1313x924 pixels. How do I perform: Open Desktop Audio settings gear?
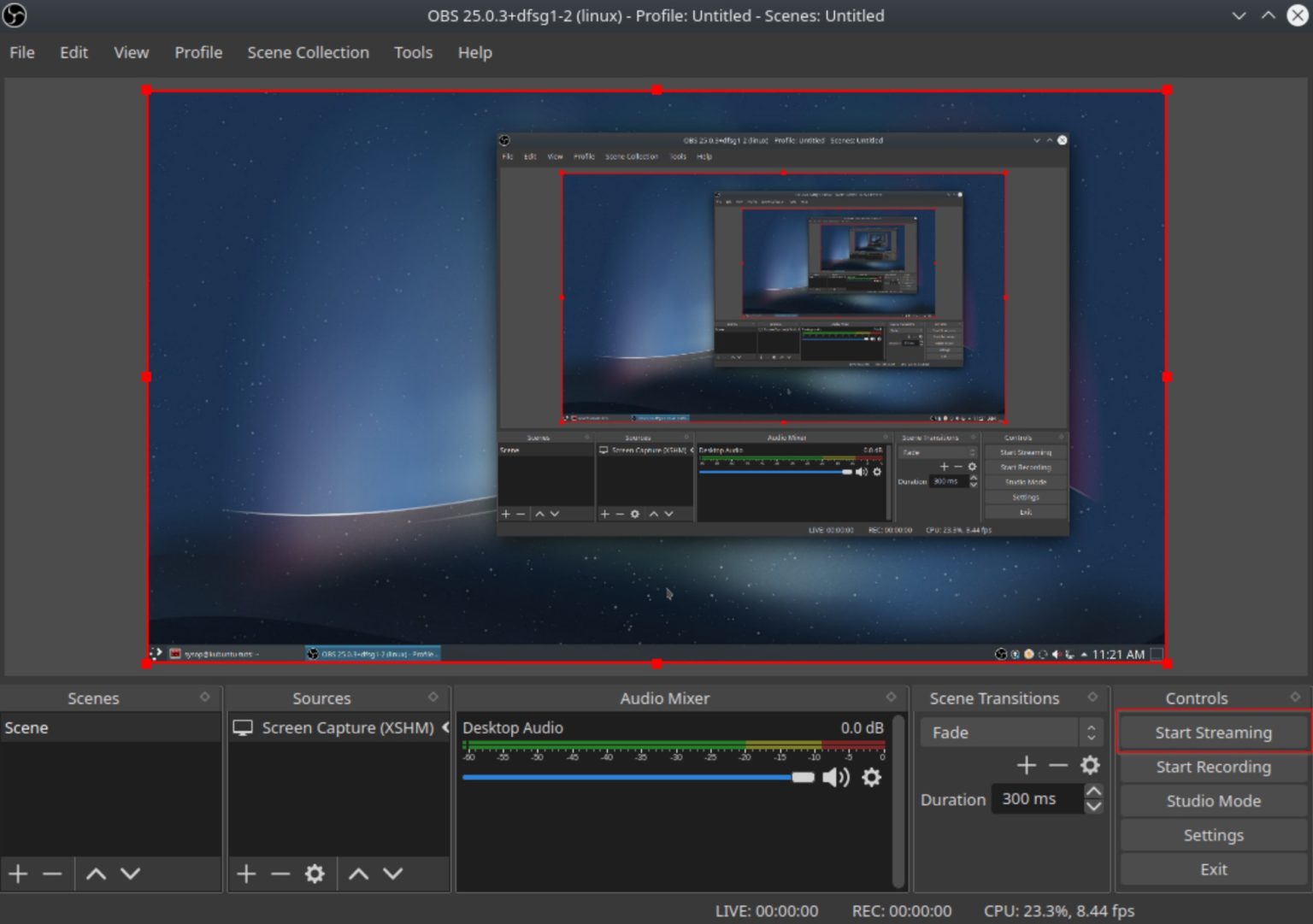pyautogui.click(x=871, y=777)
